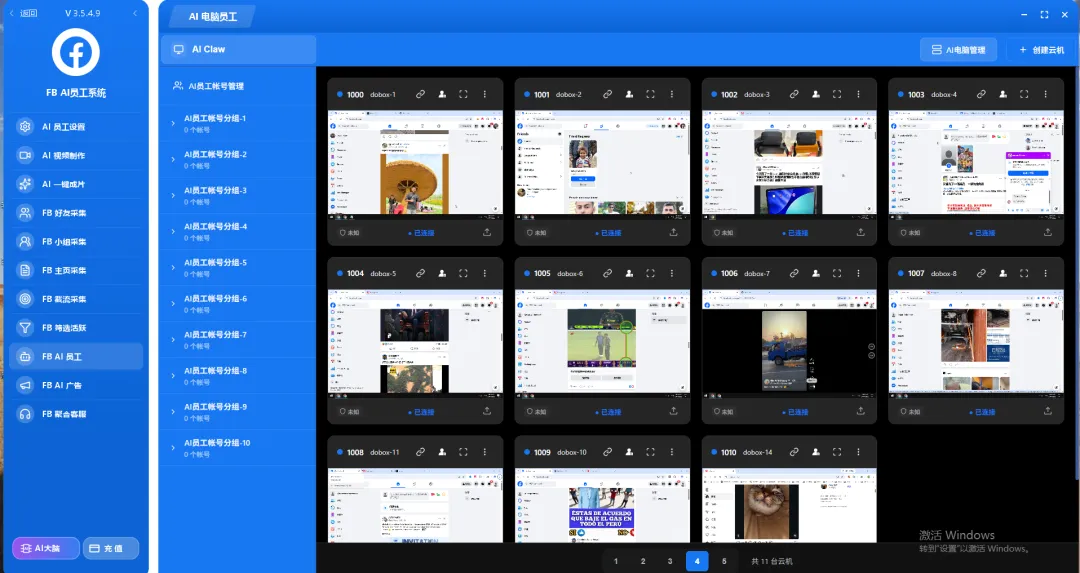Expand card 1008 dobox-11 to fullscreen
The image size is (1080, 573).
point(463,452)
